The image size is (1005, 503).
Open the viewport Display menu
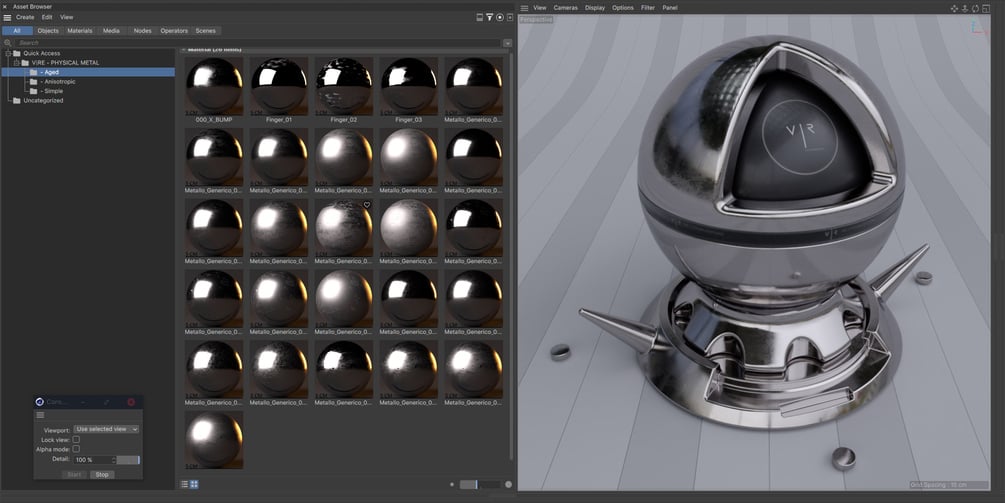click(595, 8)
